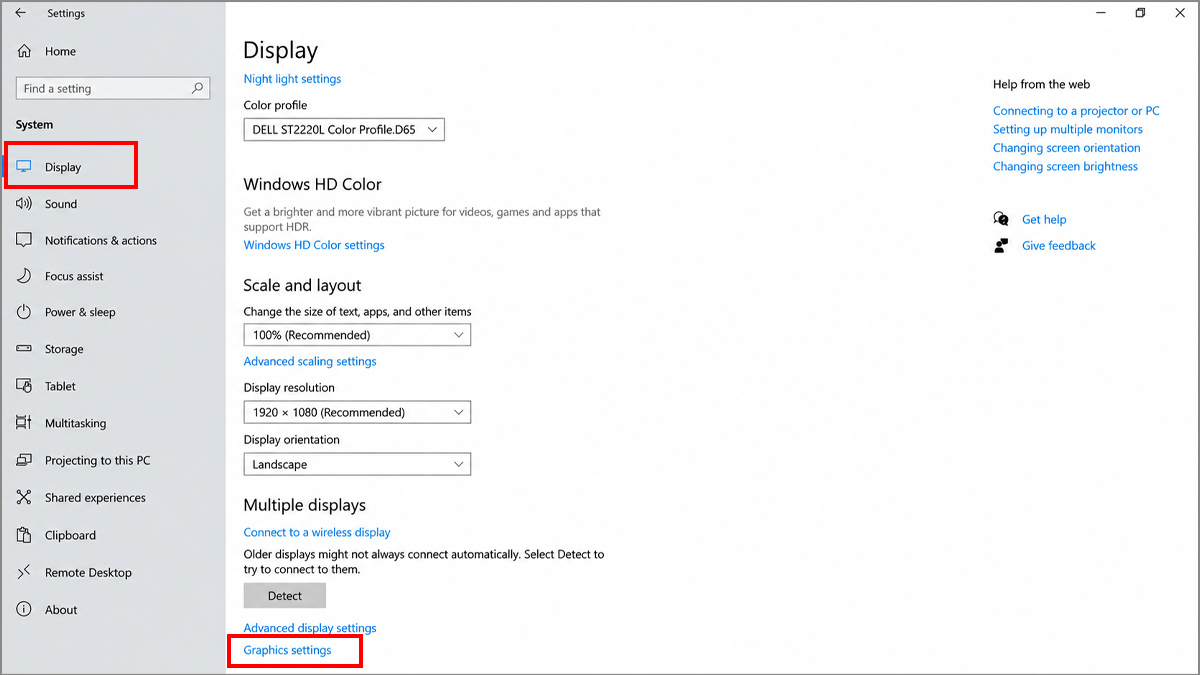
Task: Click the Give feedback person icon
Action: 1001,245
